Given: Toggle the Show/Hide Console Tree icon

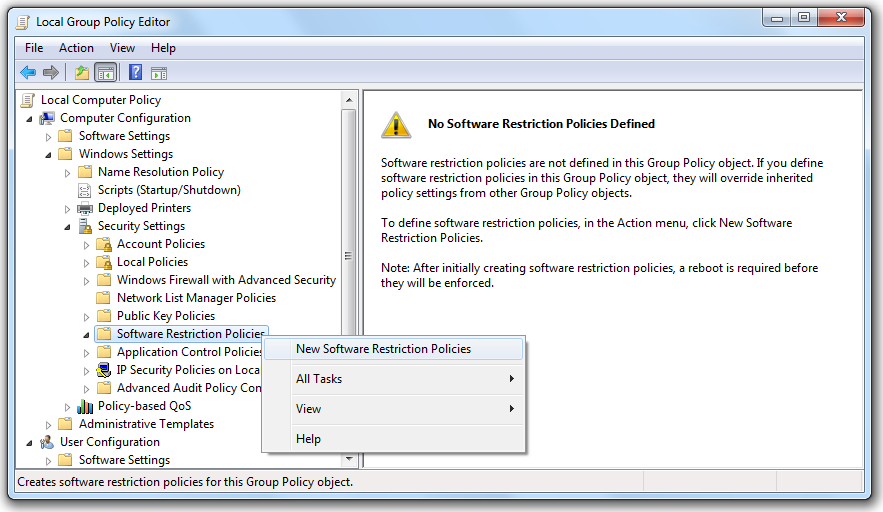Looking at the screenshot, I should pos(105,73).
